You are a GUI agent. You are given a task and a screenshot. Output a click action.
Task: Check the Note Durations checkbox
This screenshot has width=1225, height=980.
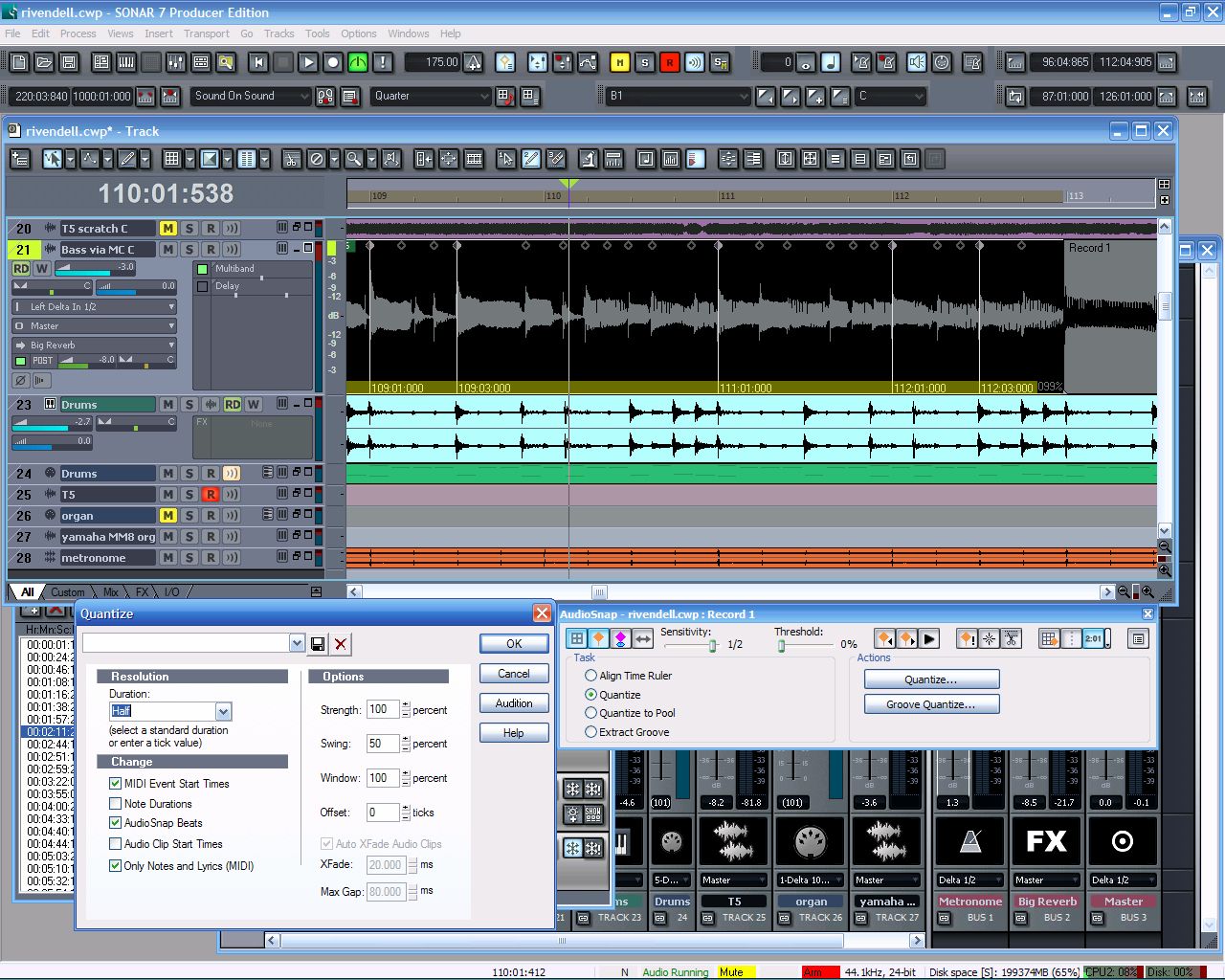[116, 804]
